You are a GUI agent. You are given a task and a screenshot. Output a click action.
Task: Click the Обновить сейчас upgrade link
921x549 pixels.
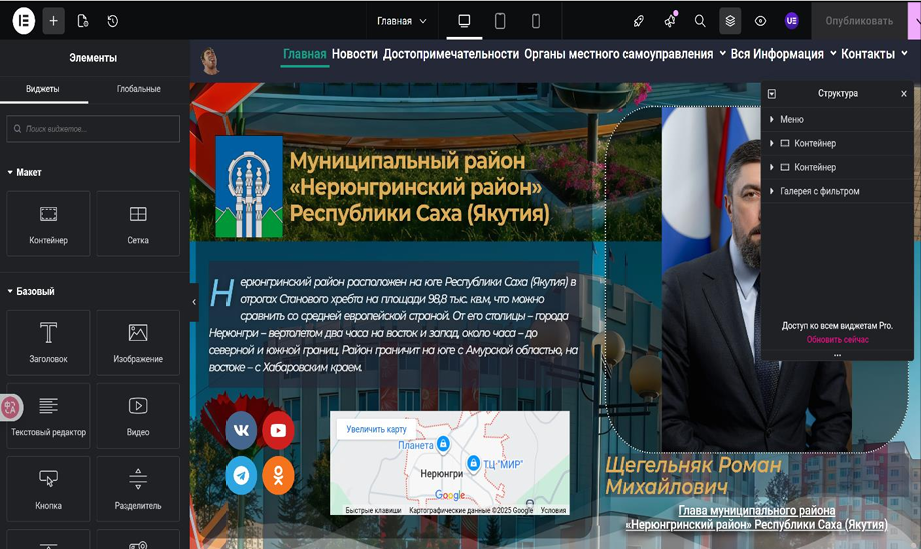pyautogui.click(x=838, y=339)
